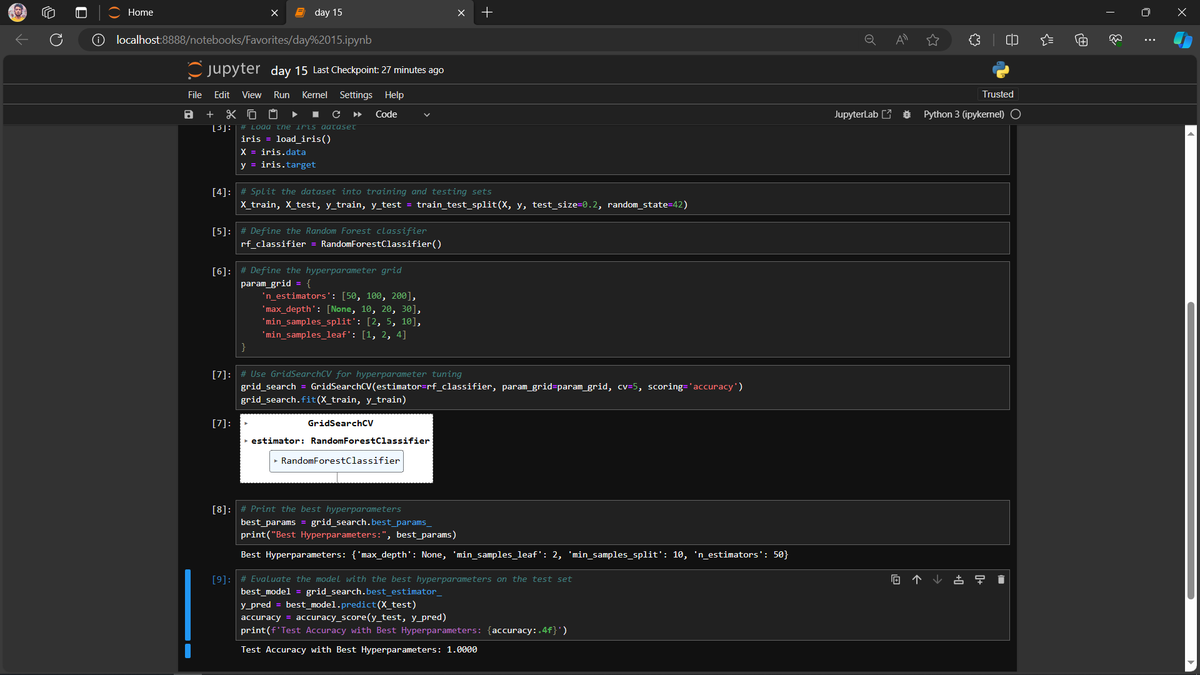
Task: Enable the debugger bug icon
Action: [906, 114]
